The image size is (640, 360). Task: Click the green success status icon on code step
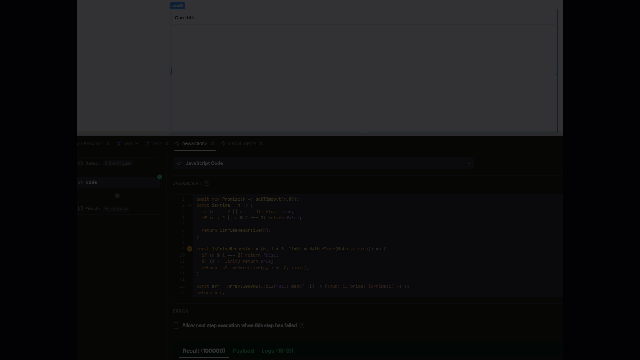click(x=160, y=177)
